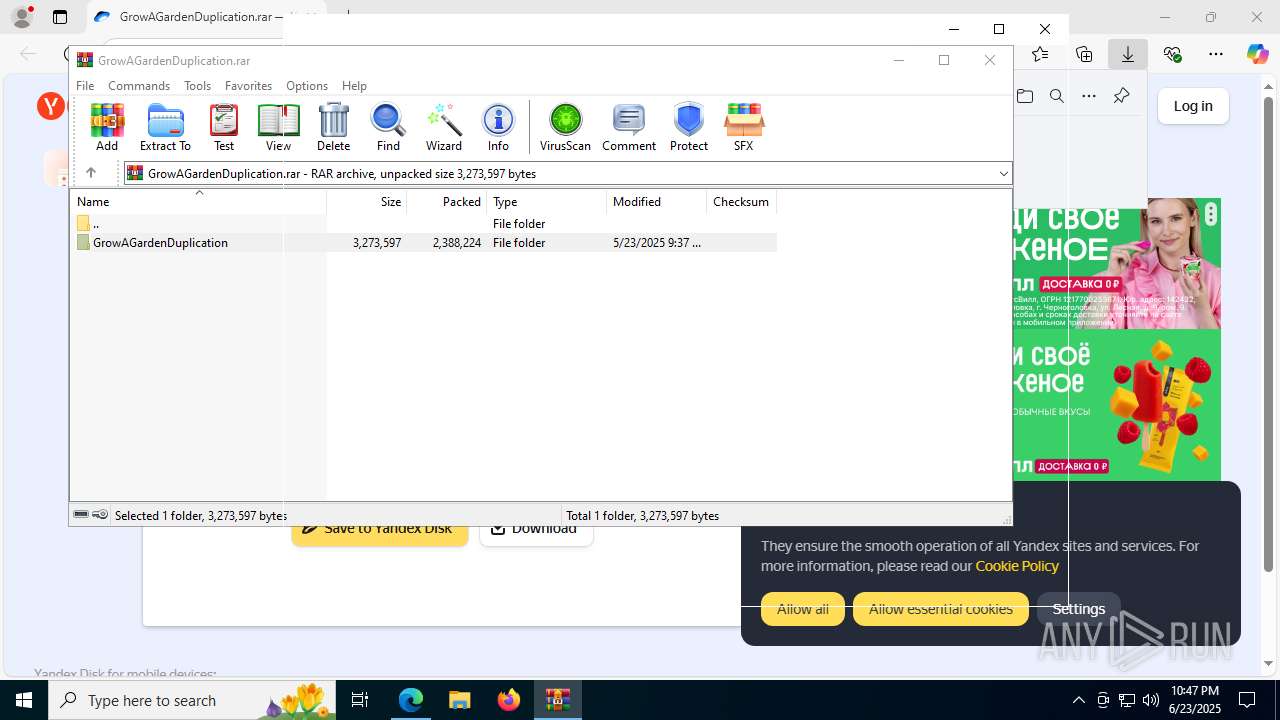Open browser Collections icon
The image size is (1280, 720).
point(1084,54)
